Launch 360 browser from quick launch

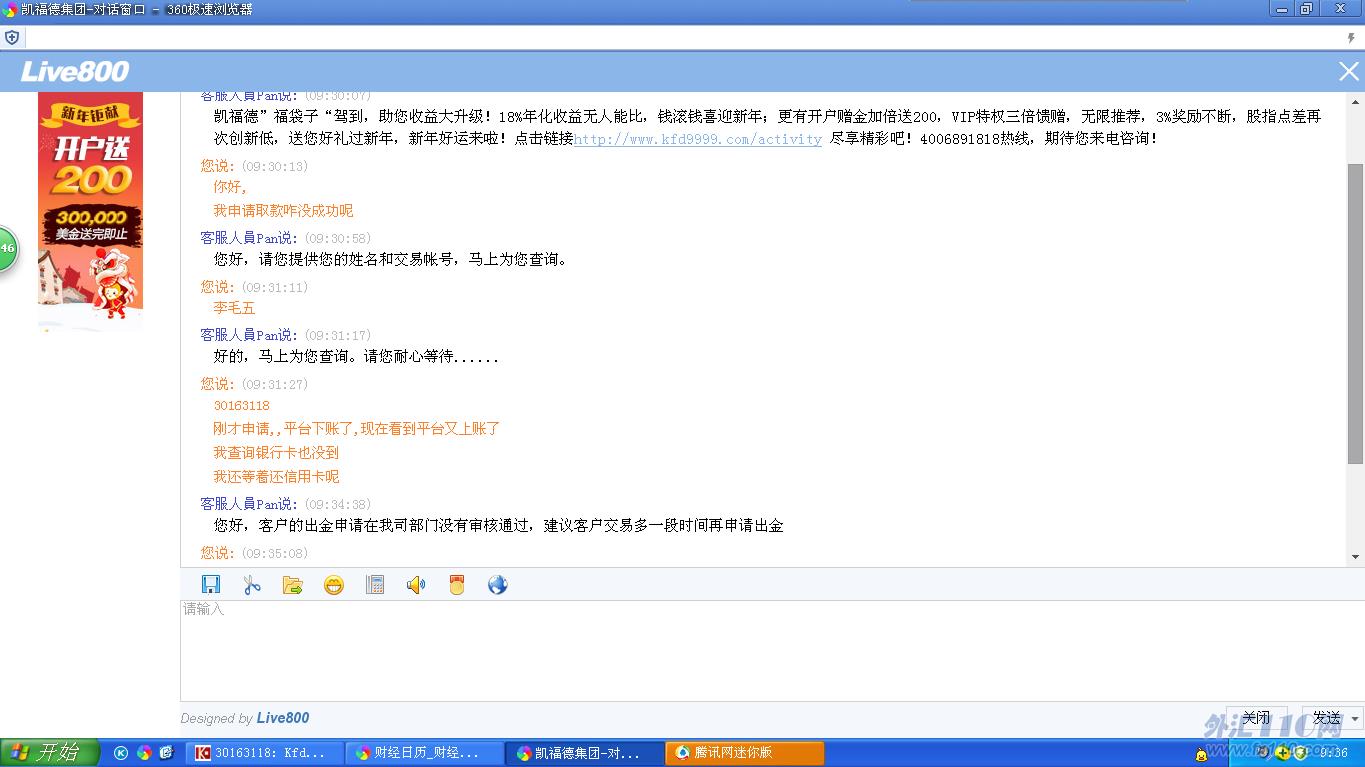point(144,753)
